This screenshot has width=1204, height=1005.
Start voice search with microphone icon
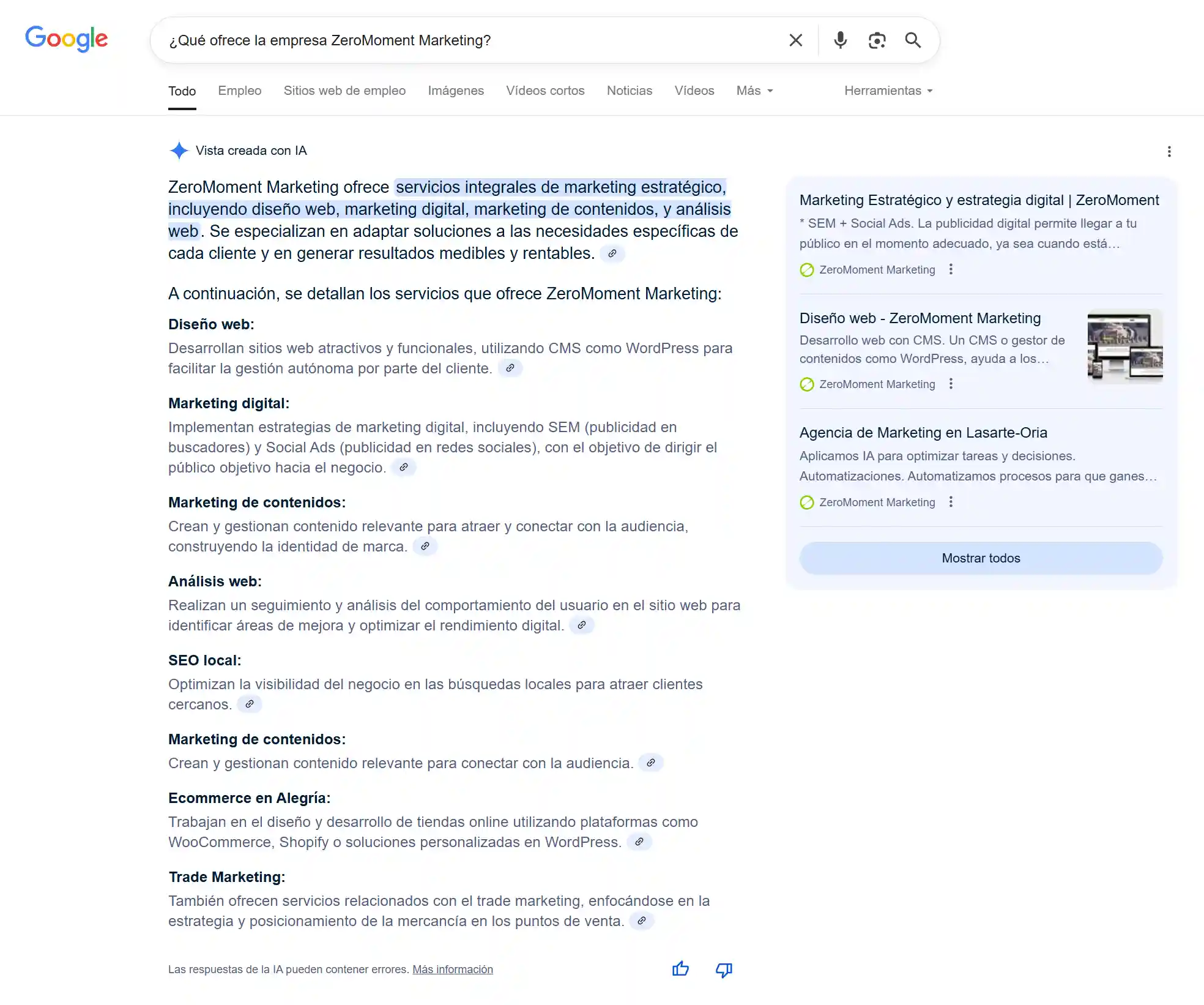(x=841, y=40)
